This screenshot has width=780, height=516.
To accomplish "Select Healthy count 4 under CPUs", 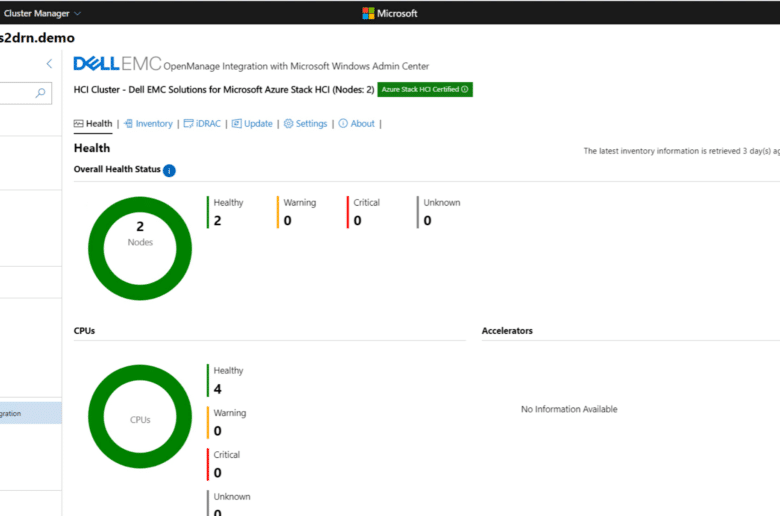I will tap(225, 381).
